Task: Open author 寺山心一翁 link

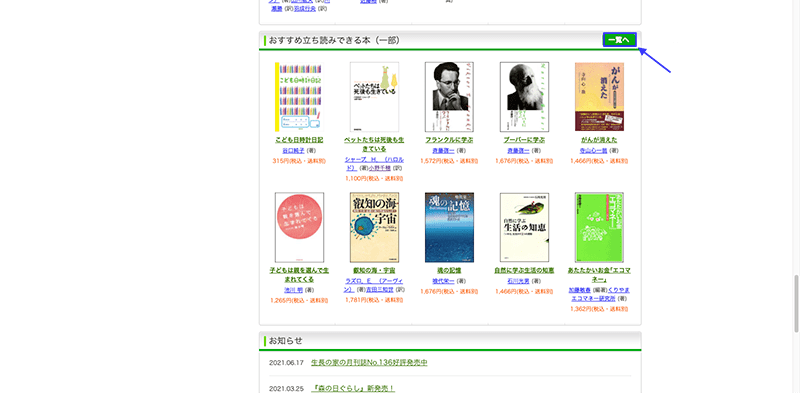Action: [x=594, y=151]
